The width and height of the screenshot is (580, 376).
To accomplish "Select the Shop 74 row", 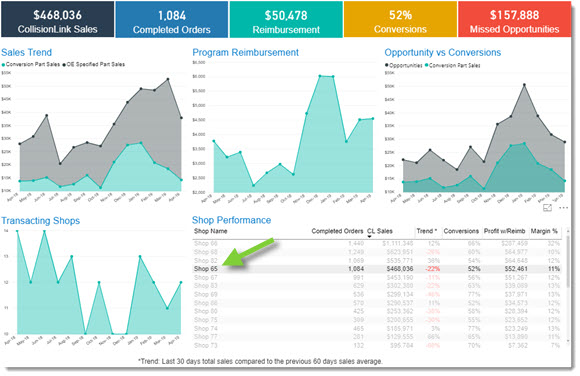I will tap(377, 329).
